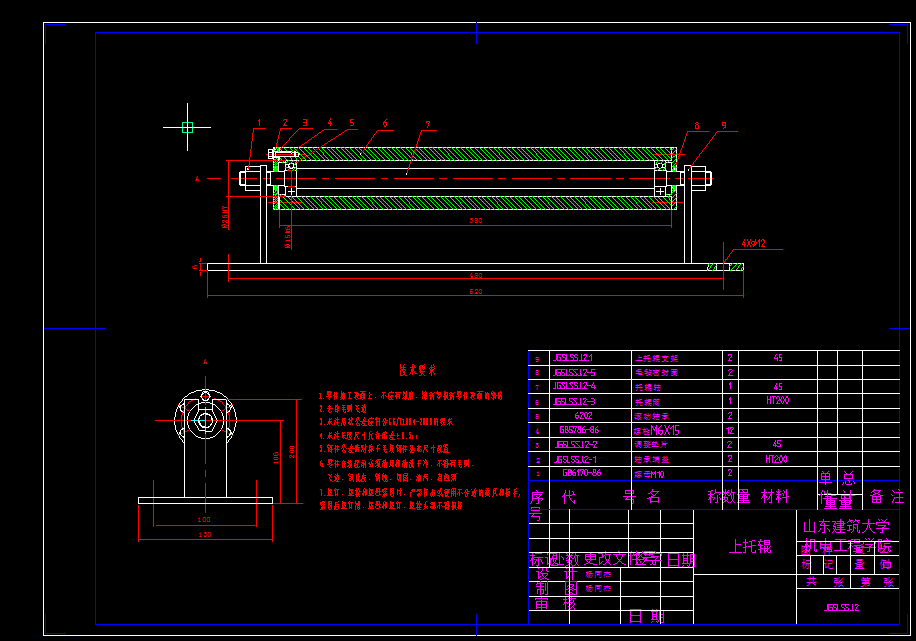Select the 备注 column header

coord(887,497)
